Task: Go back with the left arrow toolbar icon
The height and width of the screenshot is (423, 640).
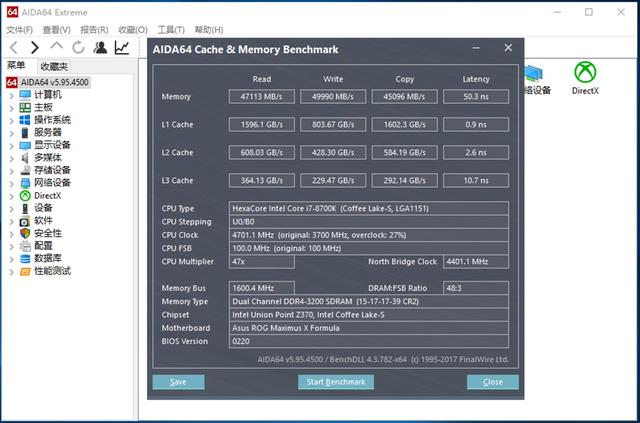Action: coord(13,48)
